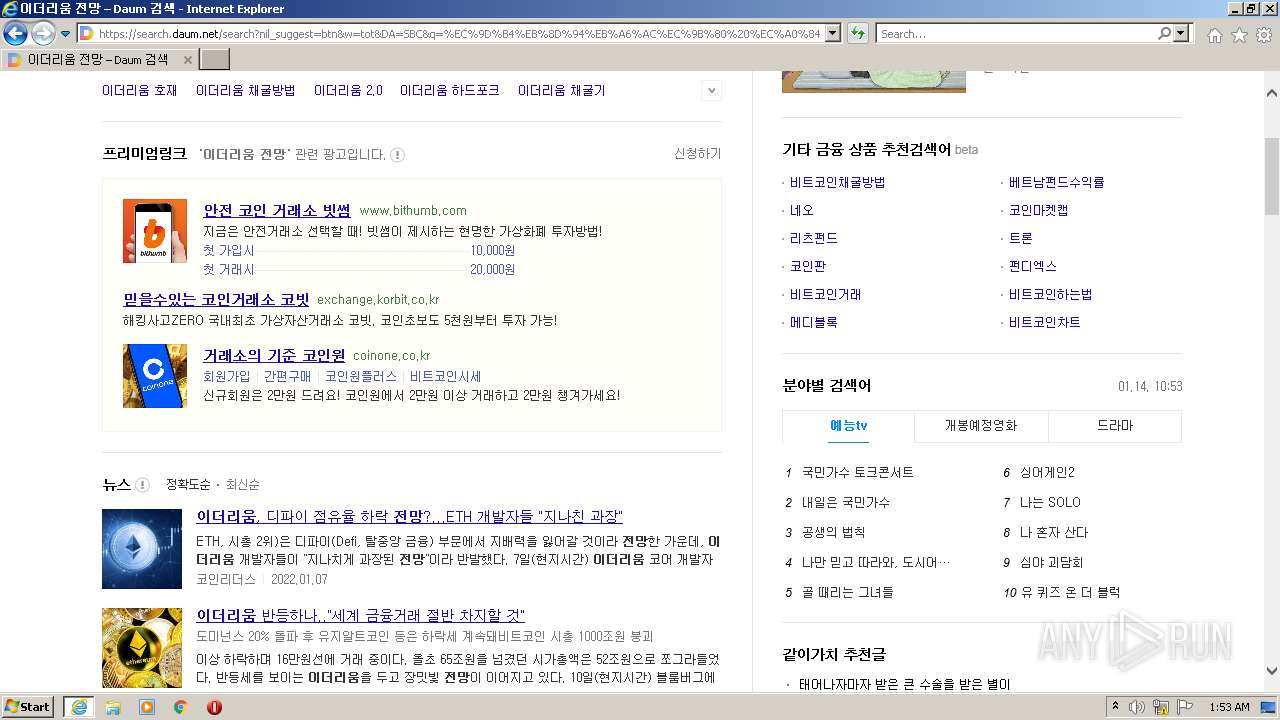Open ranked item 싱어게인2
The image size is (1280, 720).
1047,472
